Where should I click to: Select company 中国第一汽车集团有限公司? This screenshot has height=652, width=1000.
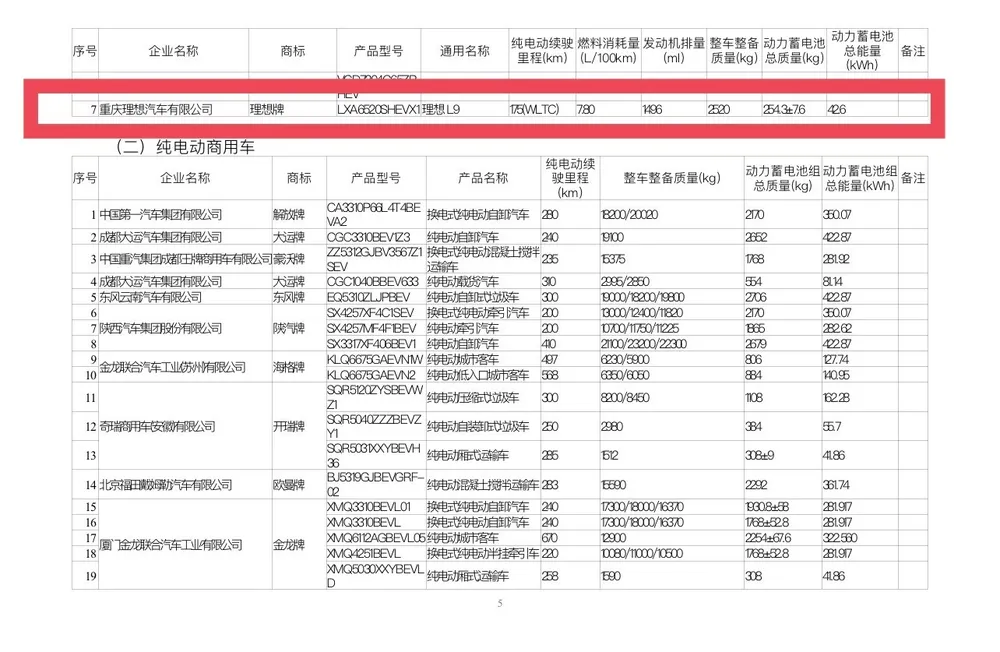click(x=161, y=215)
